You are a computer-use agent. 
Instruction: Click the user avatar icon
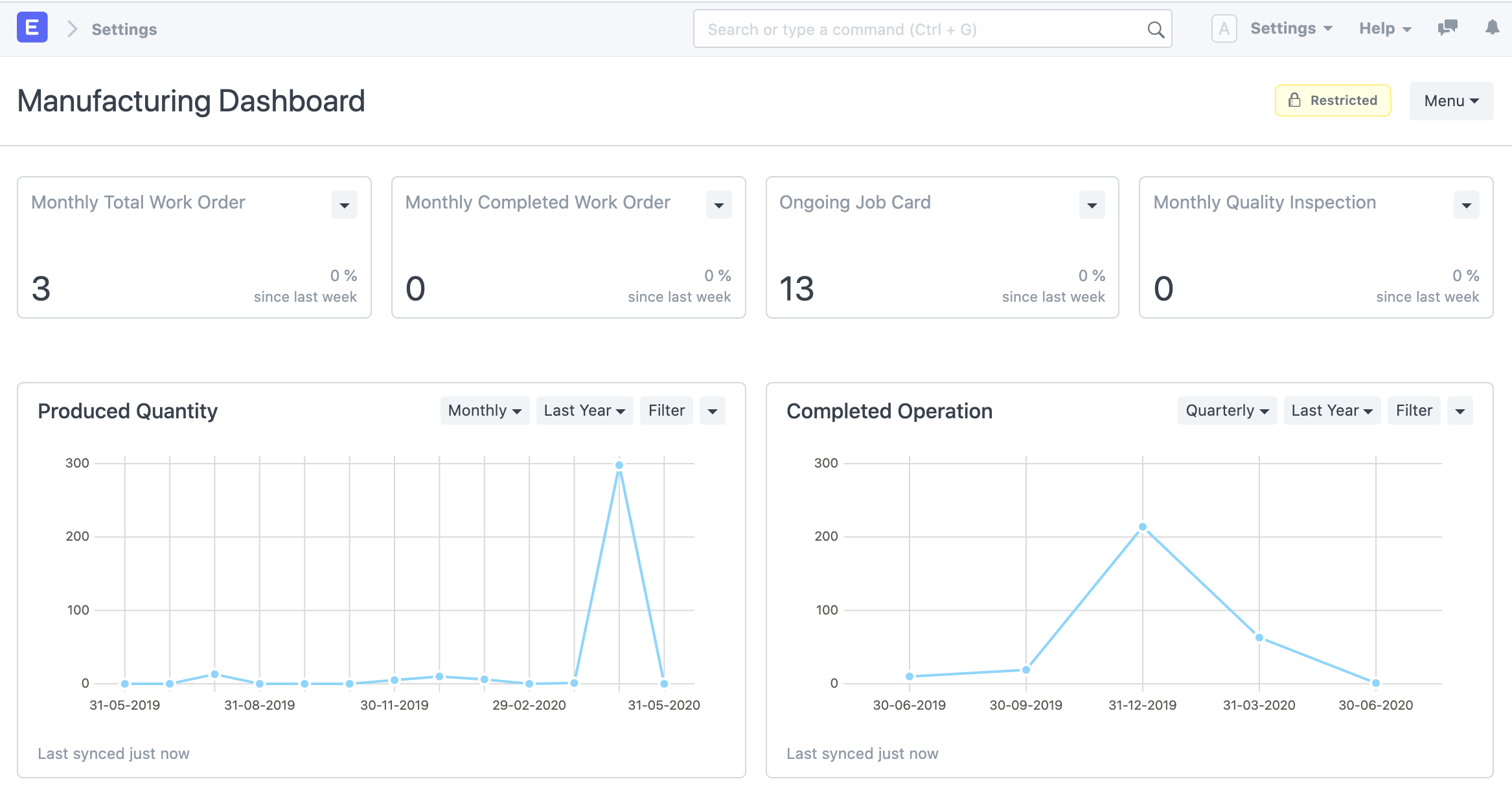(x=1224, y=28)
